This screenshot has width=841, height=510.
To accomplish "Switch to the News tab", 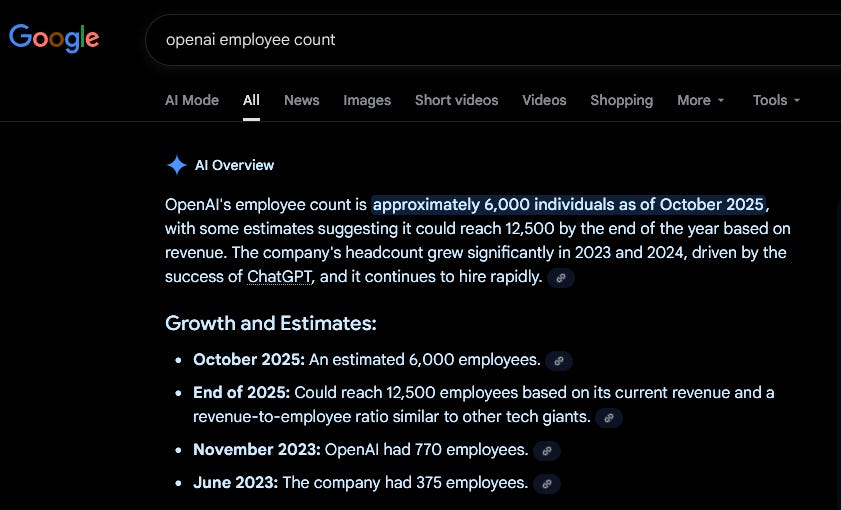I will [x=301, y=100].
